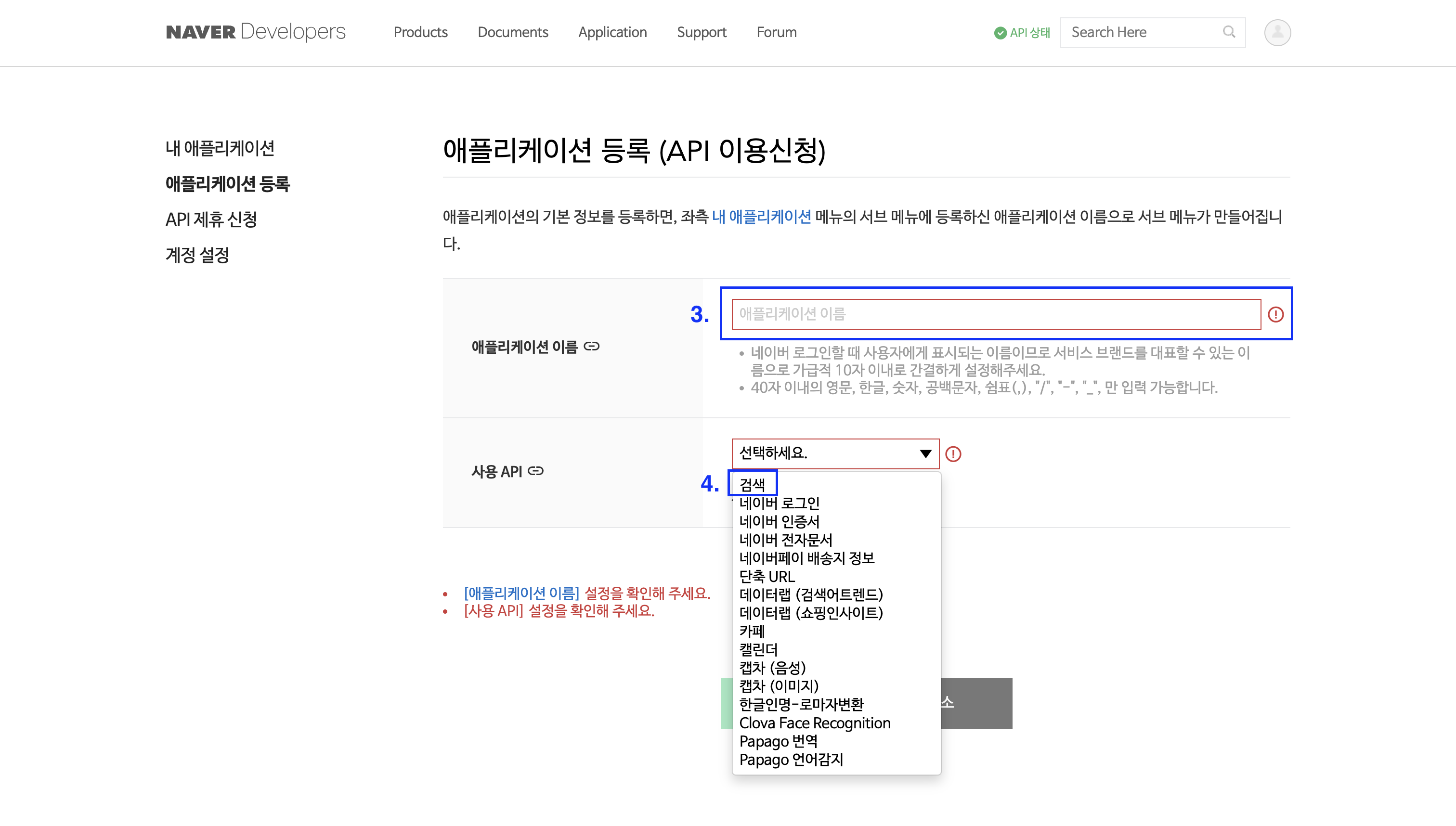Click the 애플리케이션 이름 input field
The width and height of the screenshot is (1456, 826).
click(x=996, y=314)
